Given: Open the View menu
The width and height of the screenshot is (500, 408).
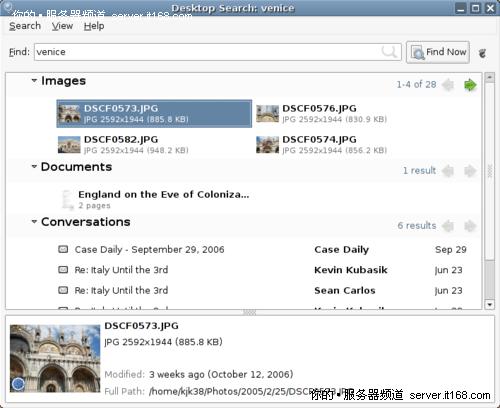Looking at the screenshot, I should [x=62, y=26].
